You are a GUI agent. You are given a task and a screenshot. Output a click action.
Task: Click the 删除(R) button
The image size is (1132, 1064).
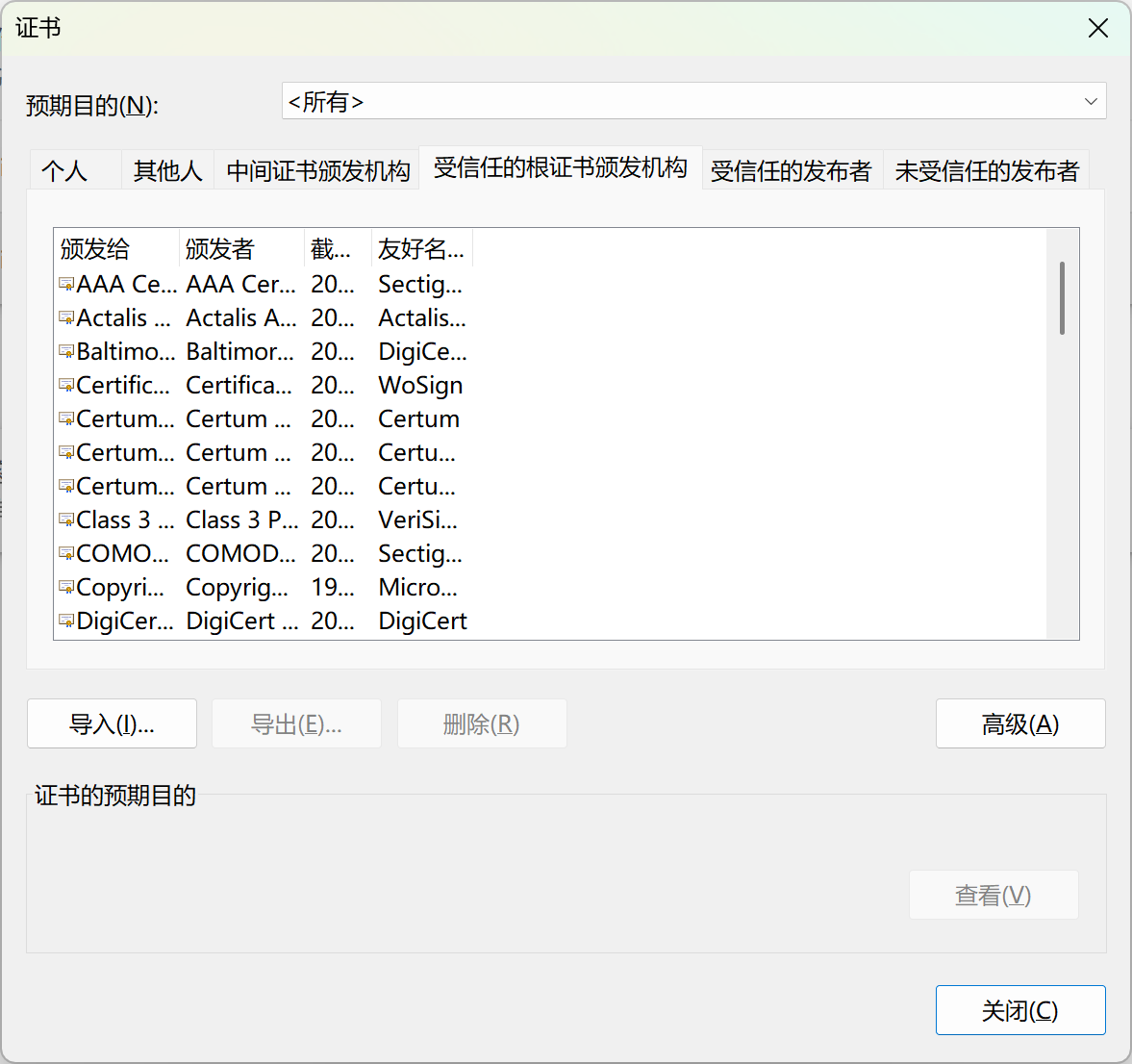482,723
